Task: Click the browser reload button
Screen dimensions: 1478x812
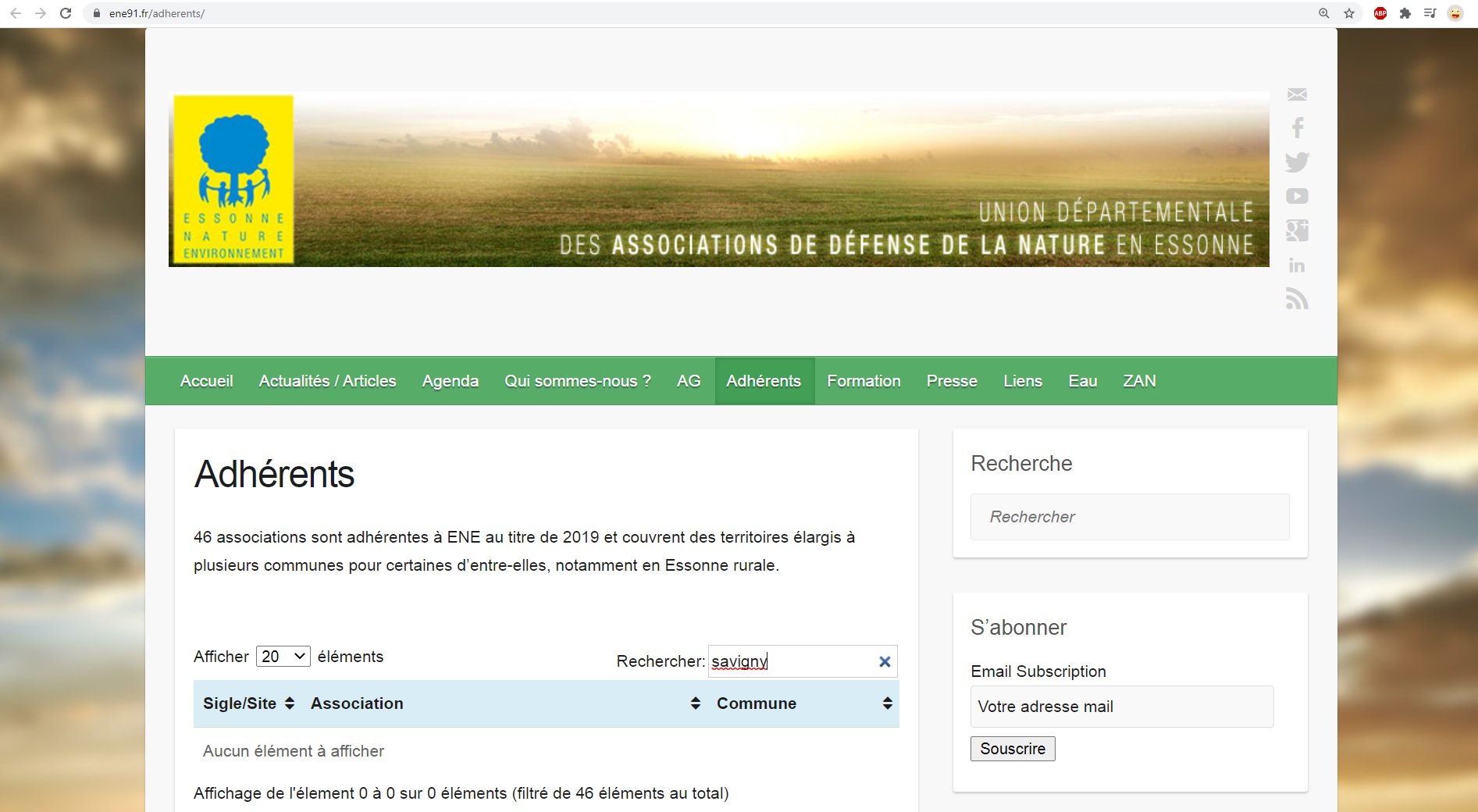Action: coord(66,13)
